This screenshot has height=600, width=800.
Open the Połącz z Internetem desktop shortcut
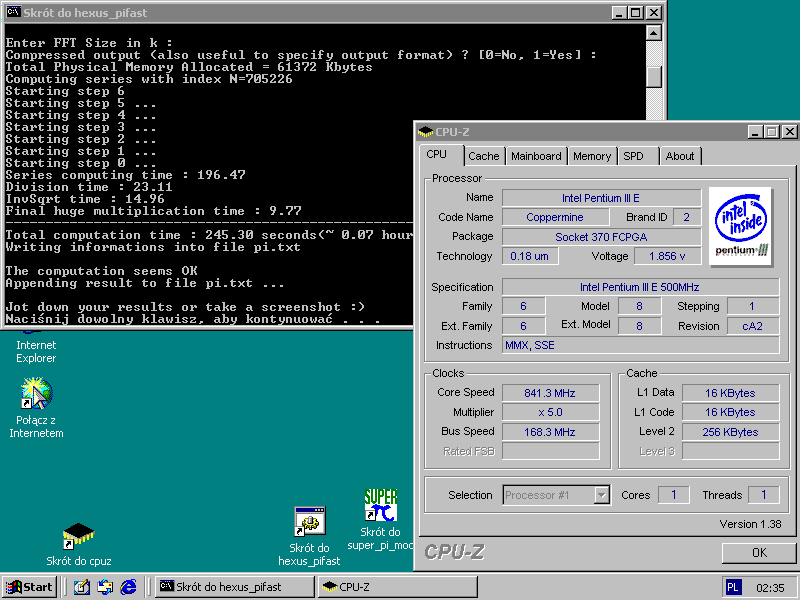click(36, 407)
